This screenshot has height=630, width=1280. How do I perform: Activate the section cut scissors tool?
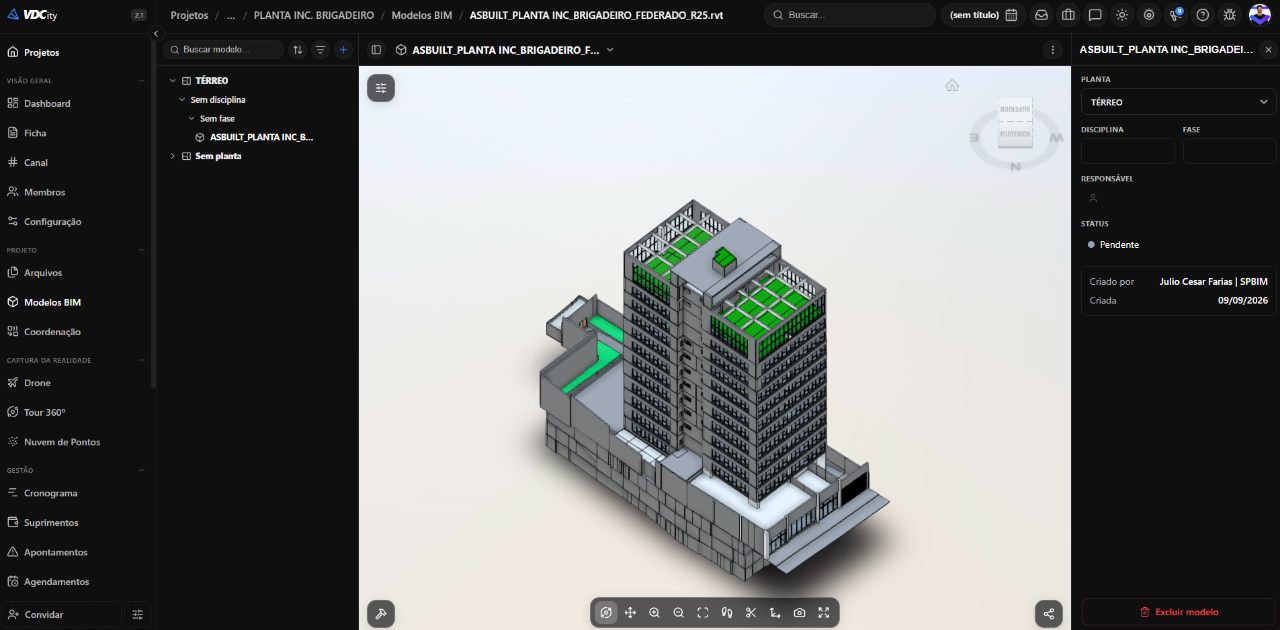click(x=751, y=613)
